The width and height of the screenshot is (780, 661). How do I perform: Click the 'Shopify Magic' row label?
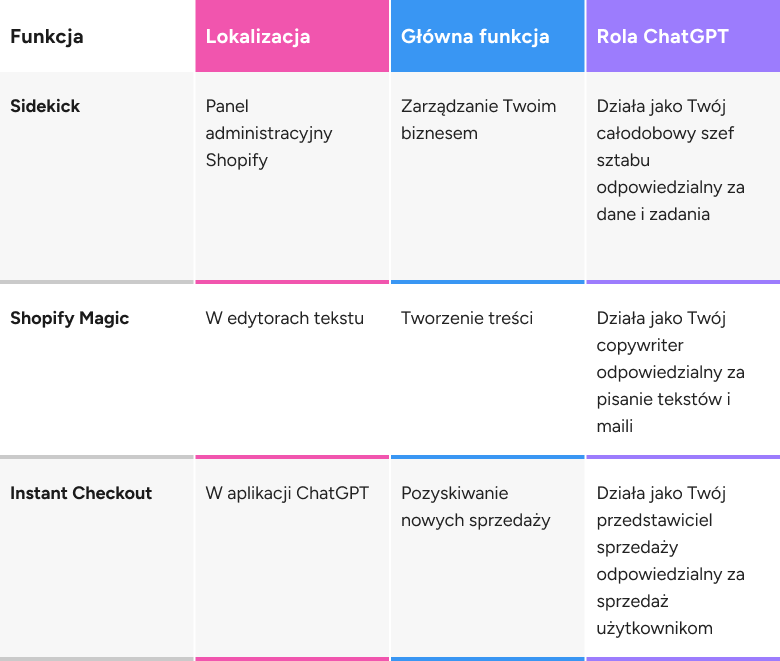(x=70, y=318)
